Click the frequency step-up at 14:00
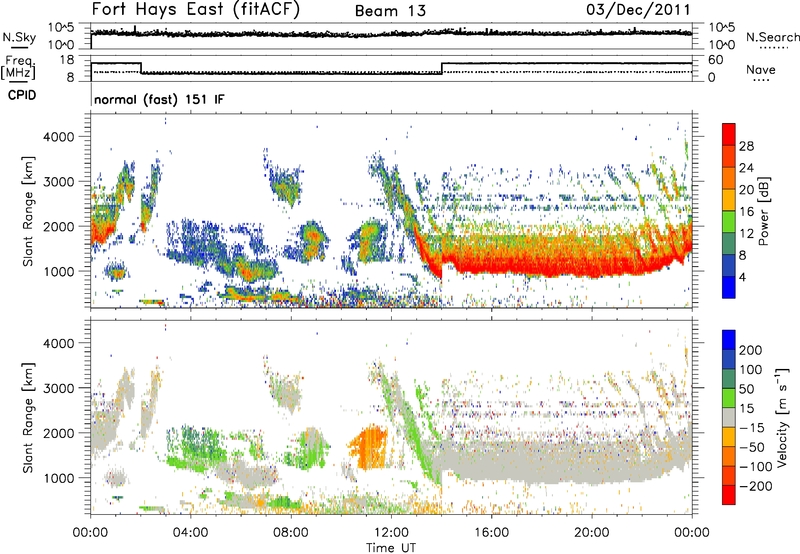800x554 pixels. pyautogui.click(x=442, y=68)
